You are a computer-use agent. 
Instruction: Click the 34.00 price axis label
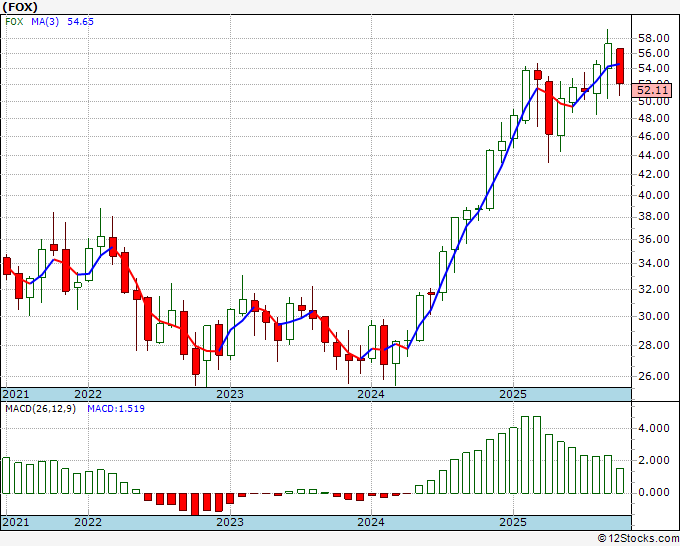[654, 263]
